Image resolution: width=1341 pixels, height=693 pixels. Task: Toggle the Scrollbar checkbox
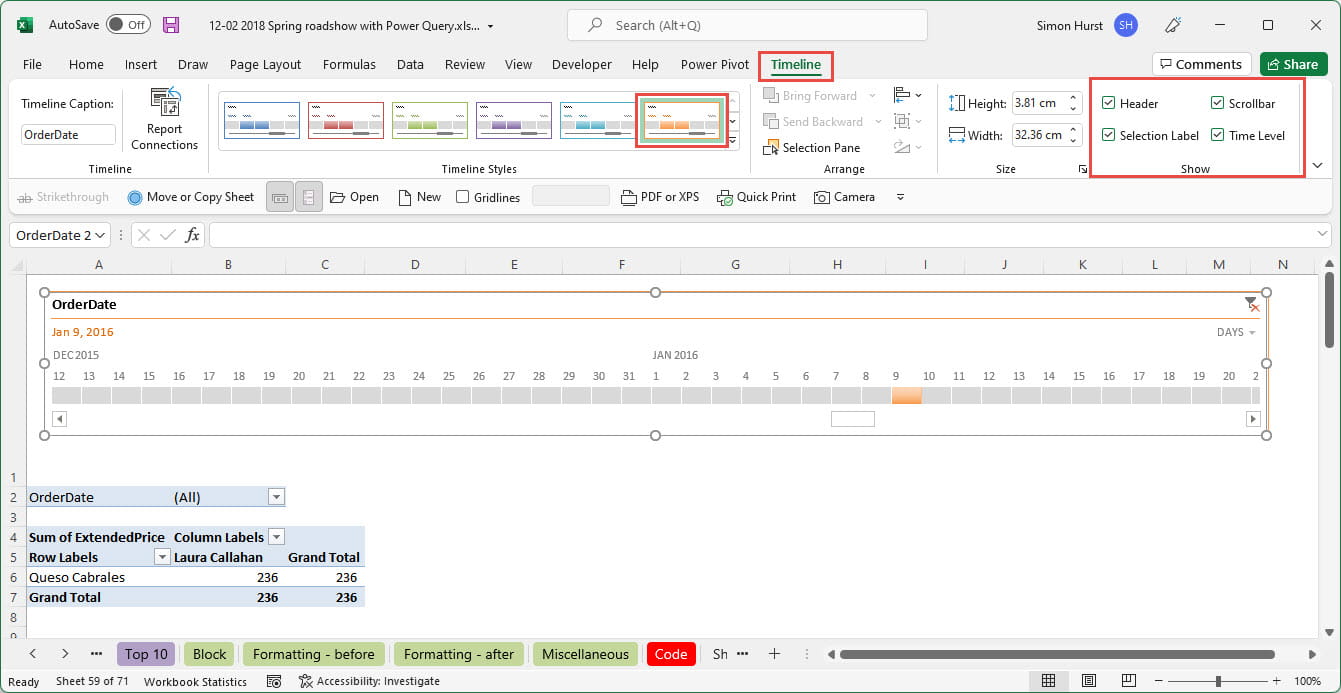(1217, 103)
